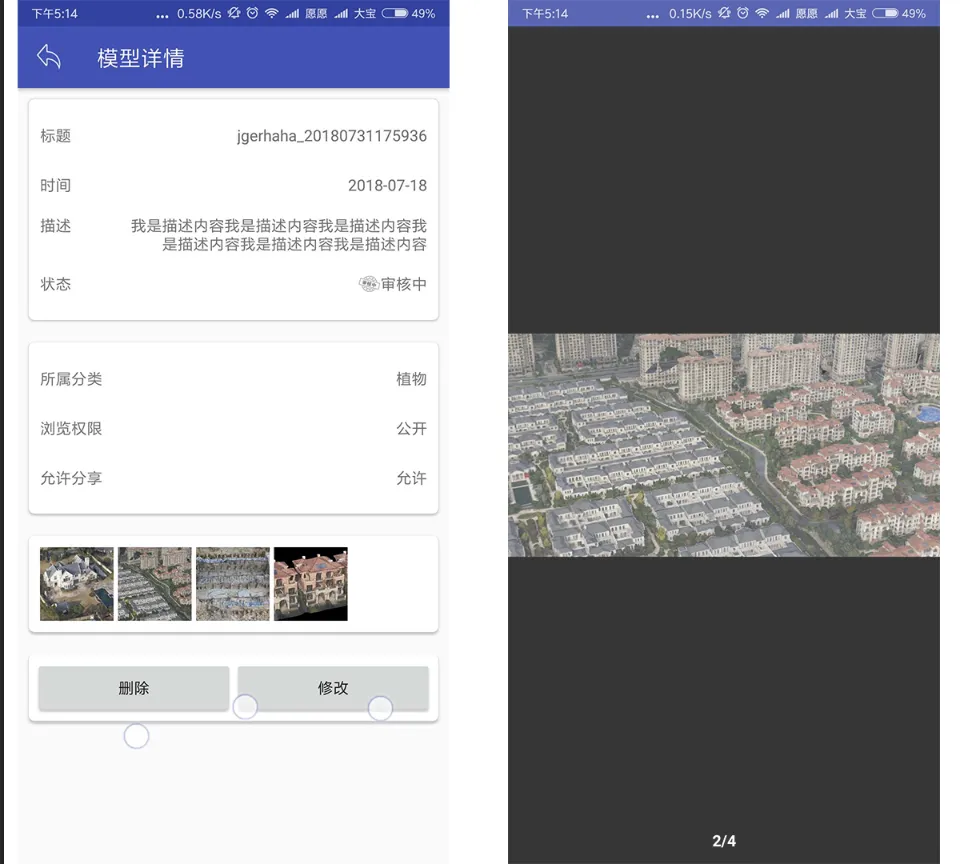Click the 描述 label
Viewport: 974px width, 864px height.
(x=56, y=226)
